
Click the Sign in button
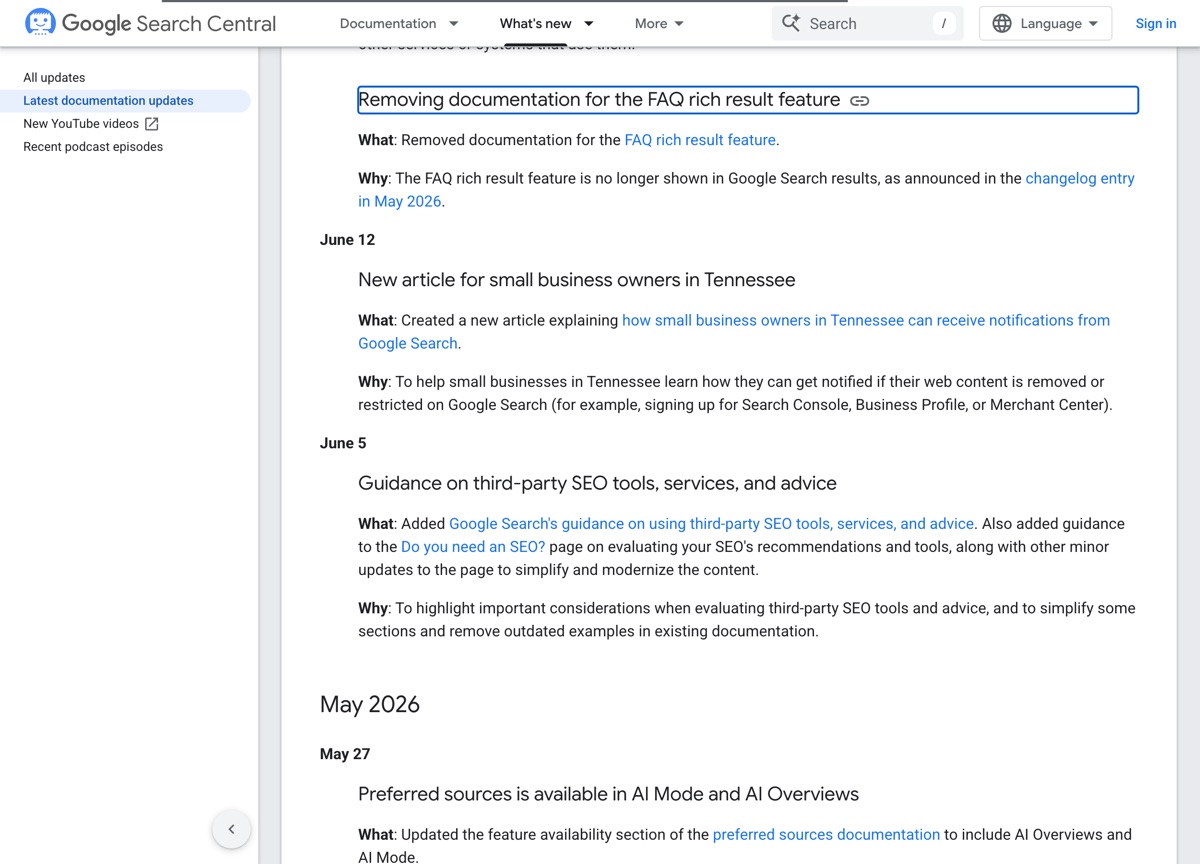point(1156,23)
